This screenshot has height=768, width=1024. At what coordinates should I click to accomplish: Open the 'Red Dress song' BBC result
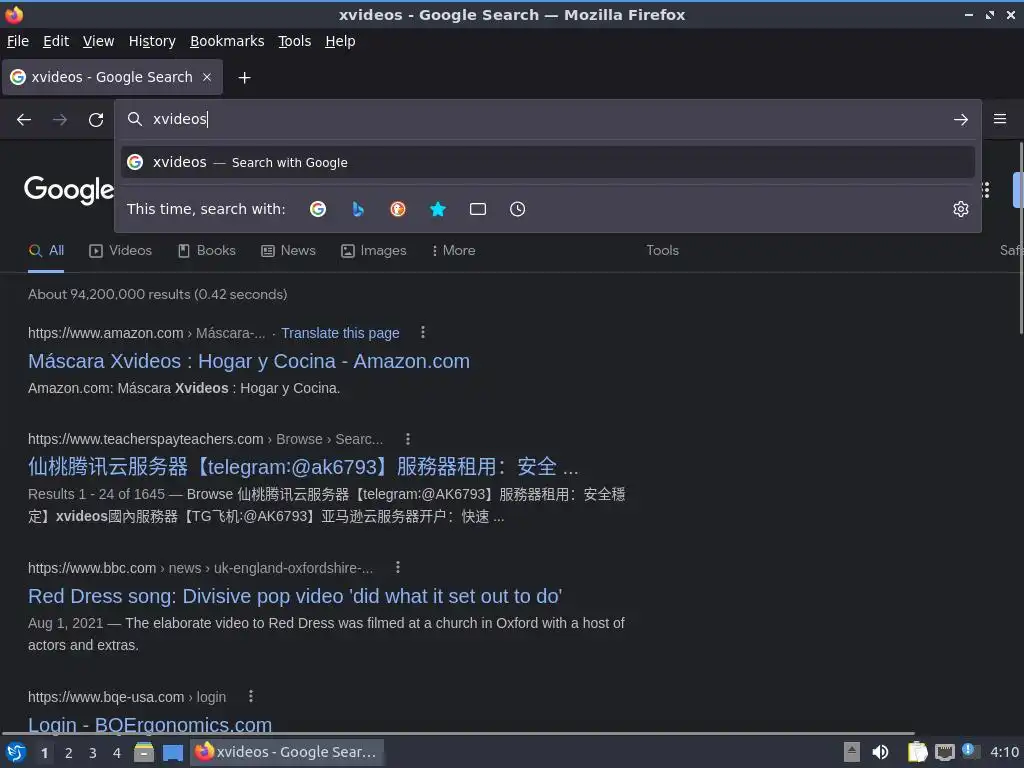(295, 596)
